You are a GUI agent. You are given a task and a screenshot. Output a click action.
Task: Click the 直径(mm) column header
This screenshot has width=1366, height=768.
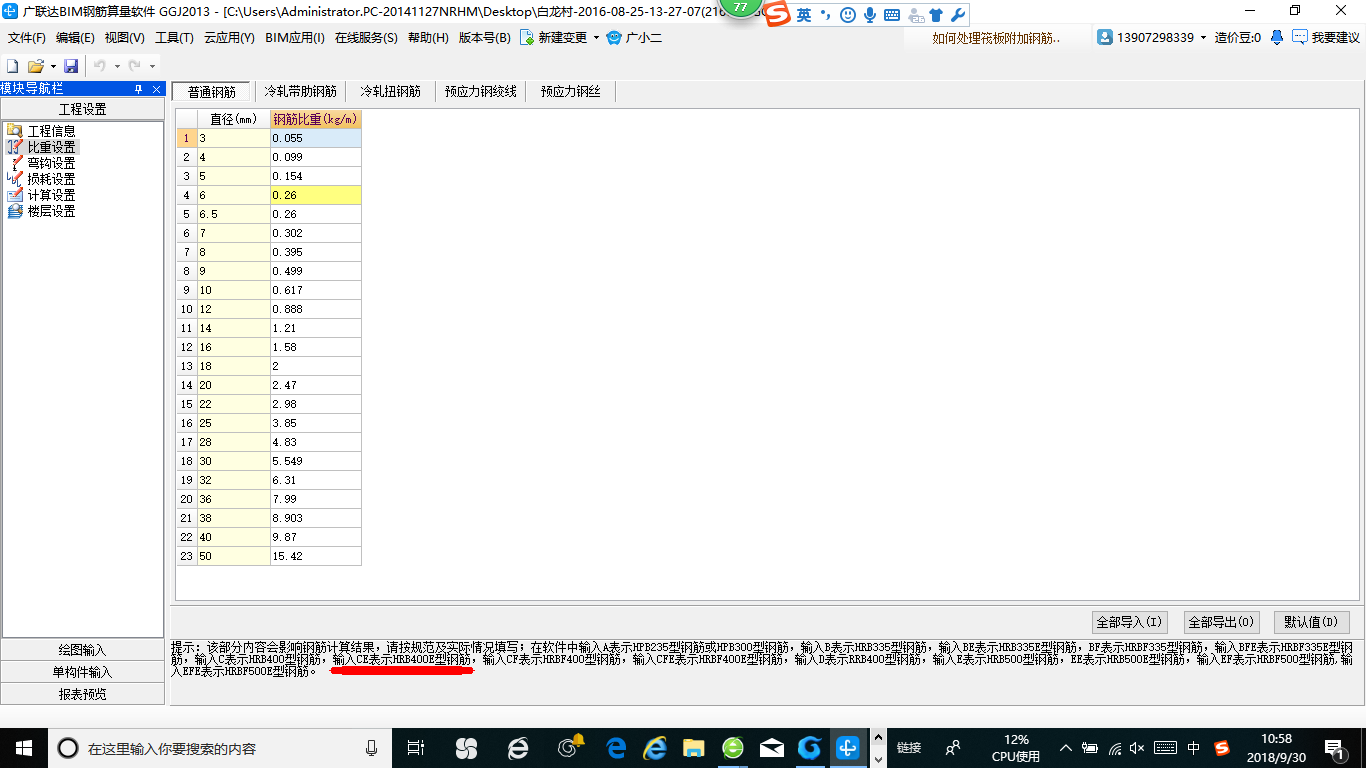click(234, 119)
